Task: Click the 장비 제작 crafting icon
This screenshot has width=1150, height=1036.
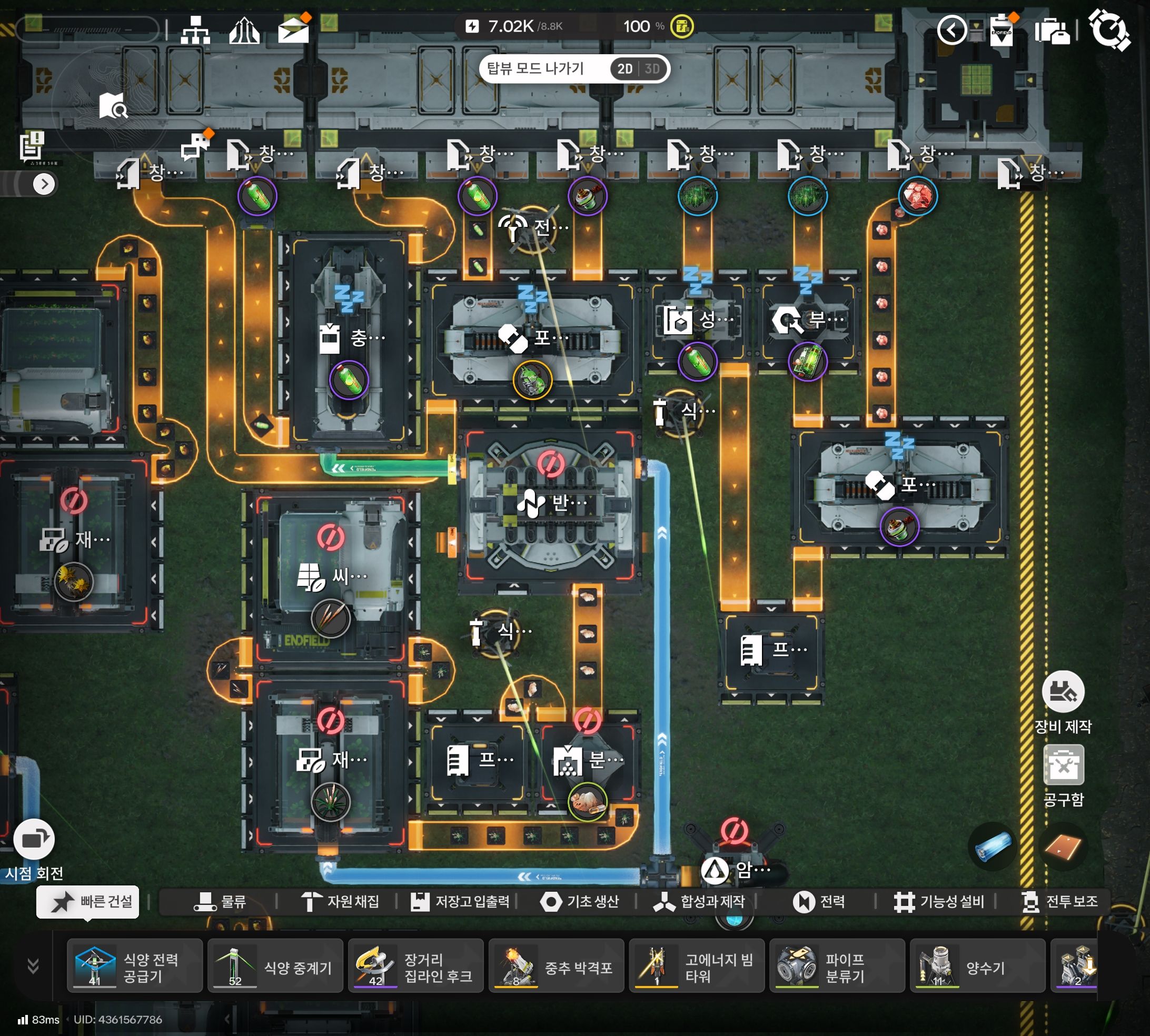Action: [x=1063, y=692]
